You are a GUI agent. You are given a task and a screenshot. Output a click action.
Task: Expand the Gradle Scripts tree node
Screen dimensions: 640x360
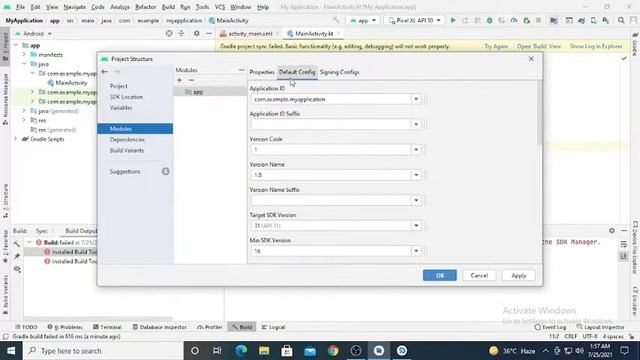(x=16, y=139)
